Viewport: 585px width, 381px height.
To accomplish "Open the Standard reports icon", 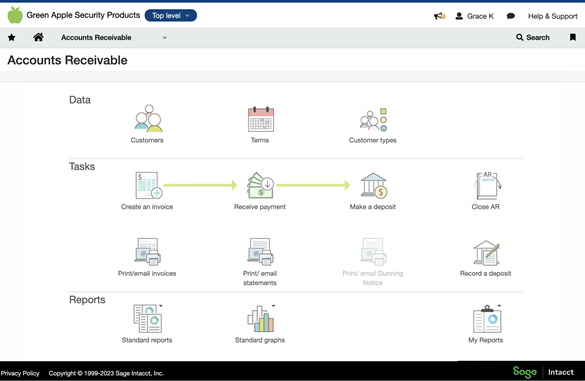I will point(148,318).
